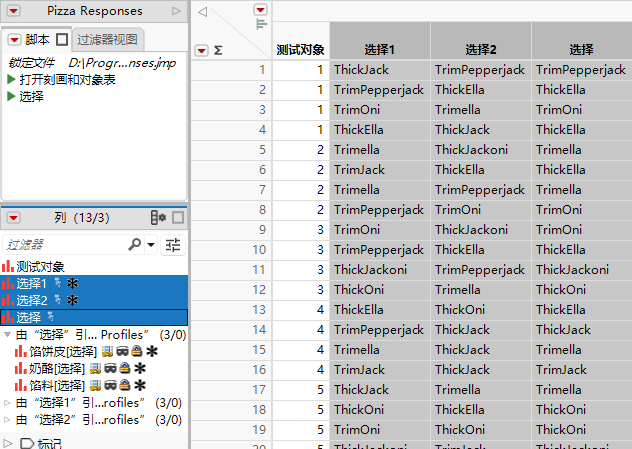Screen dimensions: 632x449
Task: Click the filter settings sliders button
Action: (173, 245)
